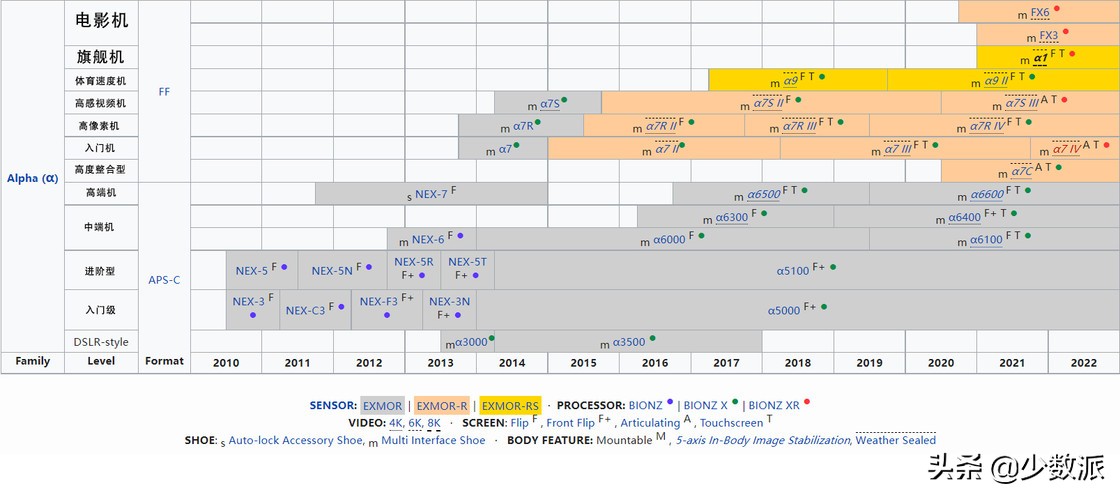Open the α7S II link
Viewport: 1120px width, 497px height.
coord(769,104)
